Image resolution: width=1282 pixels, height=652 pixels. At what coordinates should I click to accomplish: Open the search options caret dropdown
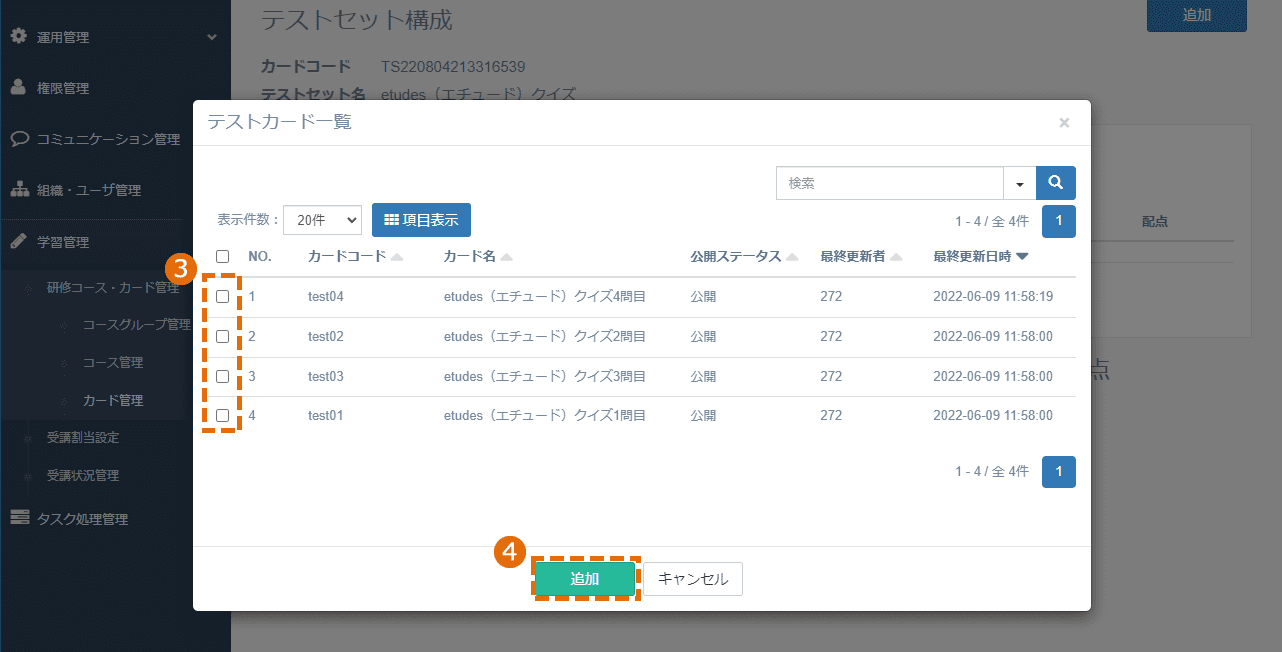click(1020, 183)
